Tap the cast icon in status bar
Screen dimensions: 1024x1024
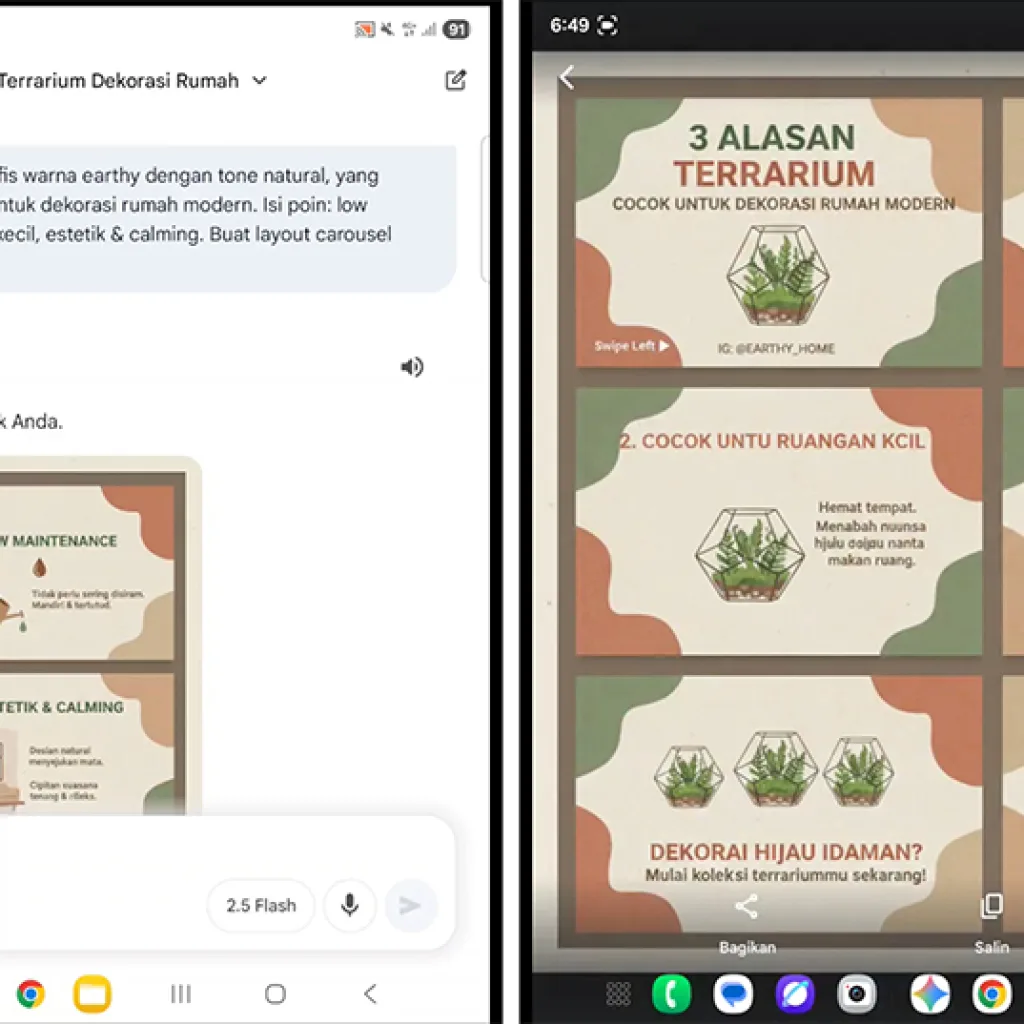(364, 29)
